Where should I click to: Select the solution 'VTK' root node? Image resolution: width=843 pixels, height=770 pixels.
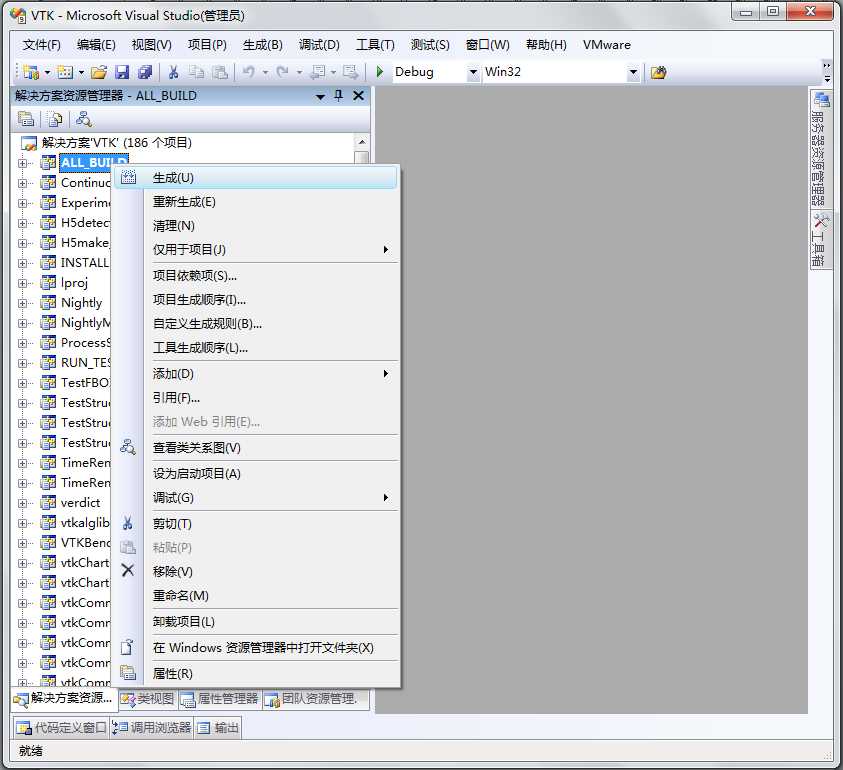pyautogui.click(x=117, y=143)
